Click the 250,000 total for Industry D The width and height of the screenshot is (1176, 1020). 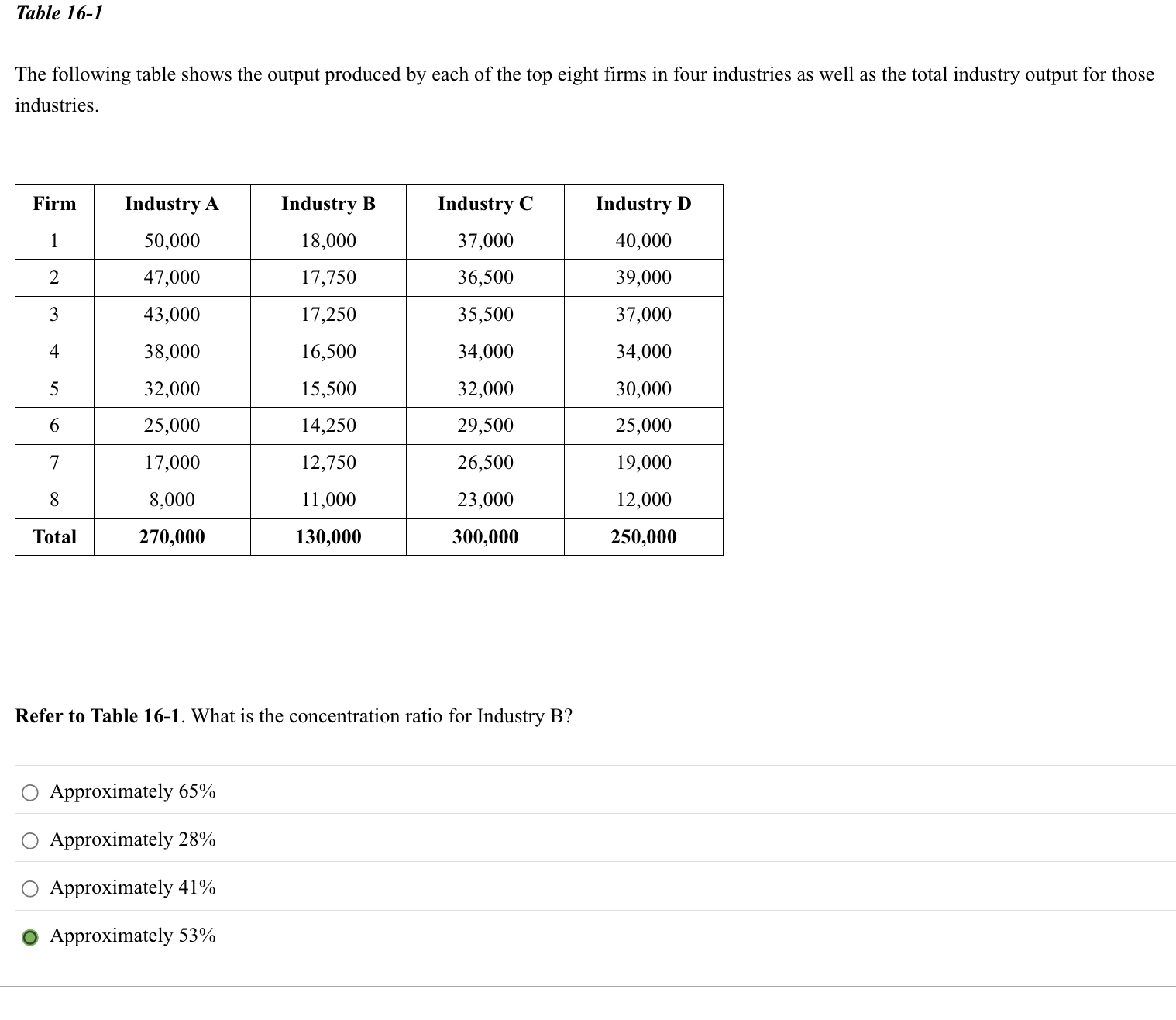click(642, 536)
